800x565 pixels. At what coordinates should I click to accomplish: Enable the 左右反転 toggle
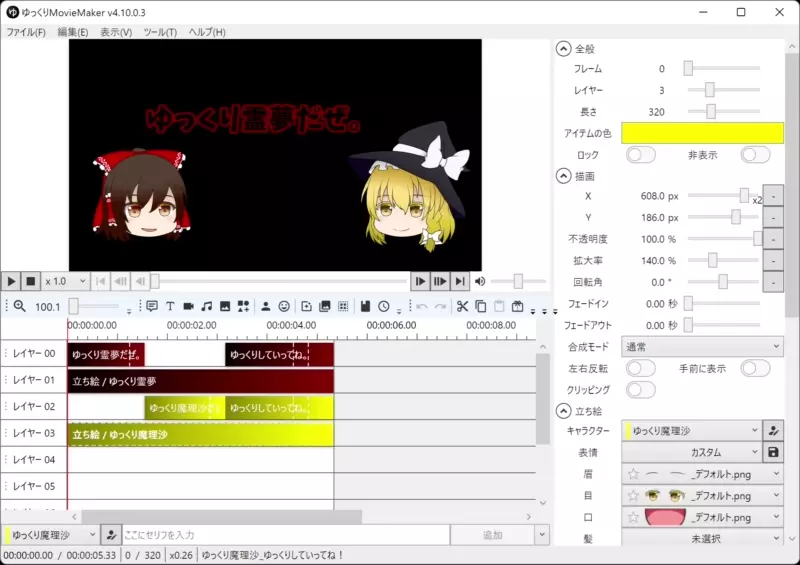[x=640, y=369]
